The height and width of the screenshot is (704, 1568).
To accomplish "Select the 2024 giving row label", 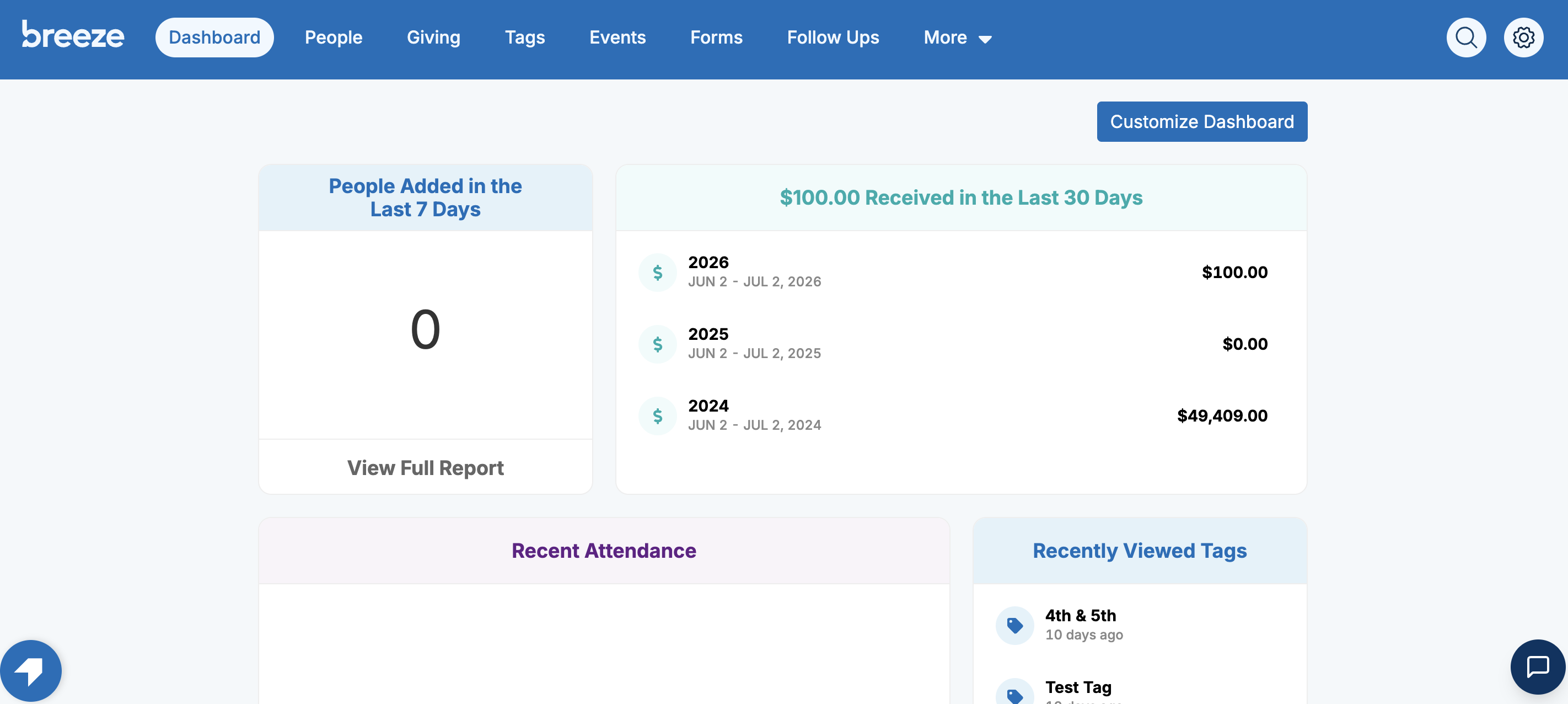I will click(x=708, y=406).
